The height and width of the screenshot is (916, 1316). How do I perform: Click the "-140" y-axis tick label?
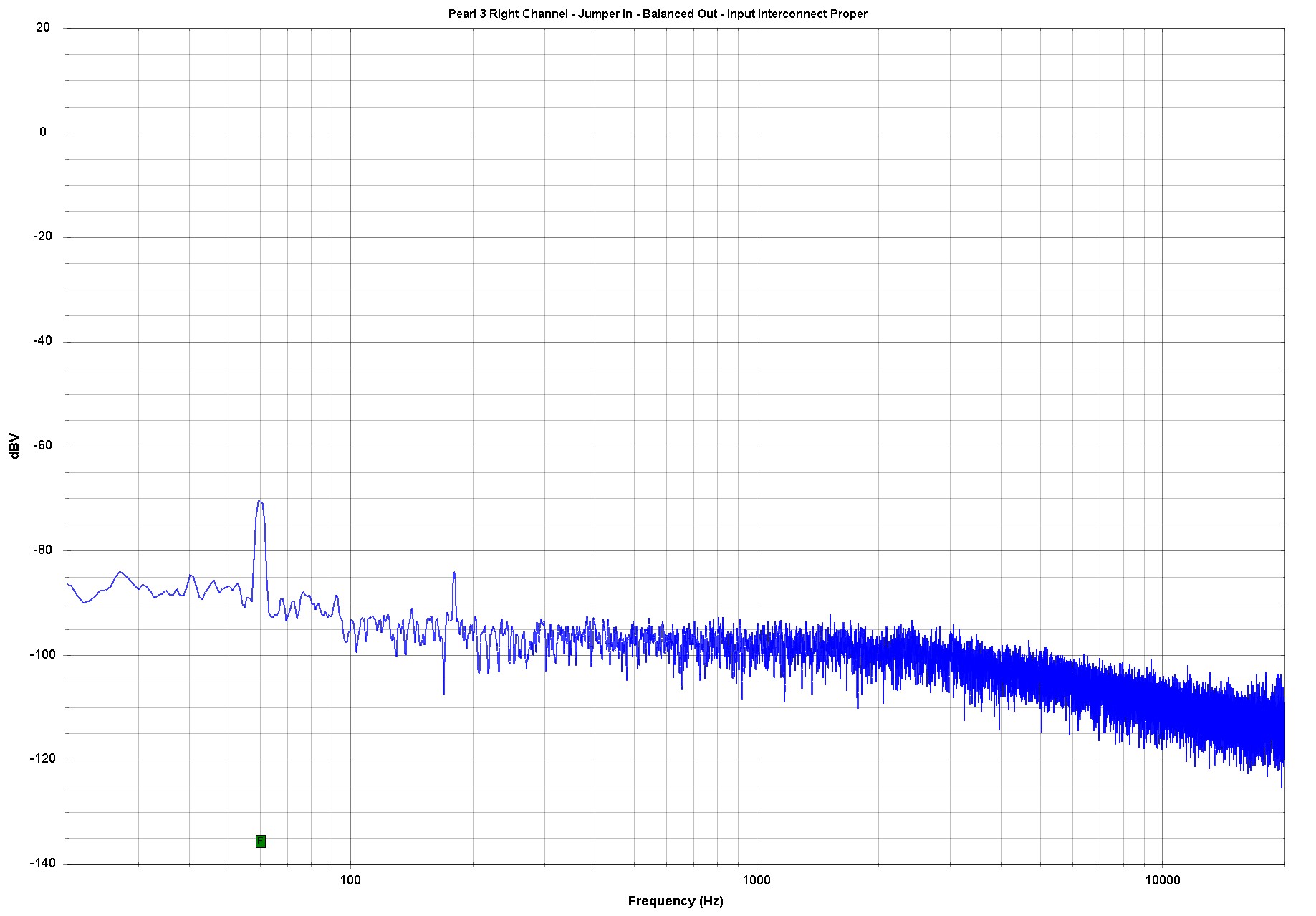click(42, 864)
